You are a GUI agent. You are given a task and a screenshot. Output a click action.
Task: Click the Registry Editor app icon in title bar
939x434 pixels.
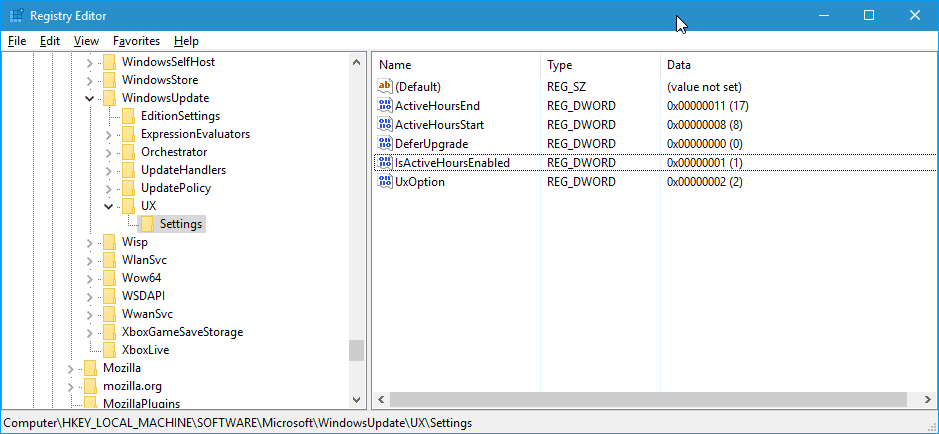coord(16,16)
